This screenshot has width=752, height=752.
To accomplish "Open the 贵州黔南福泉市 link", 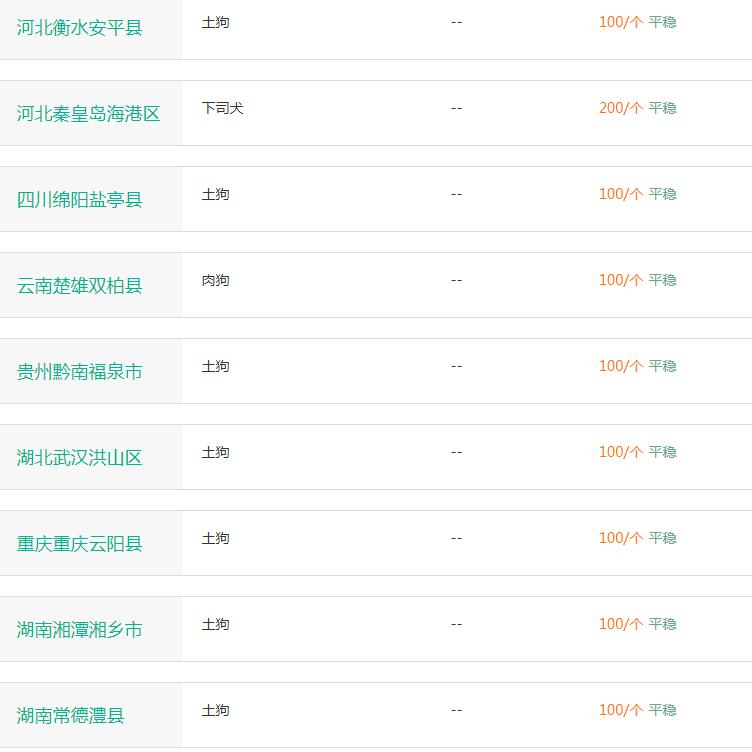I will pos(80,372).
